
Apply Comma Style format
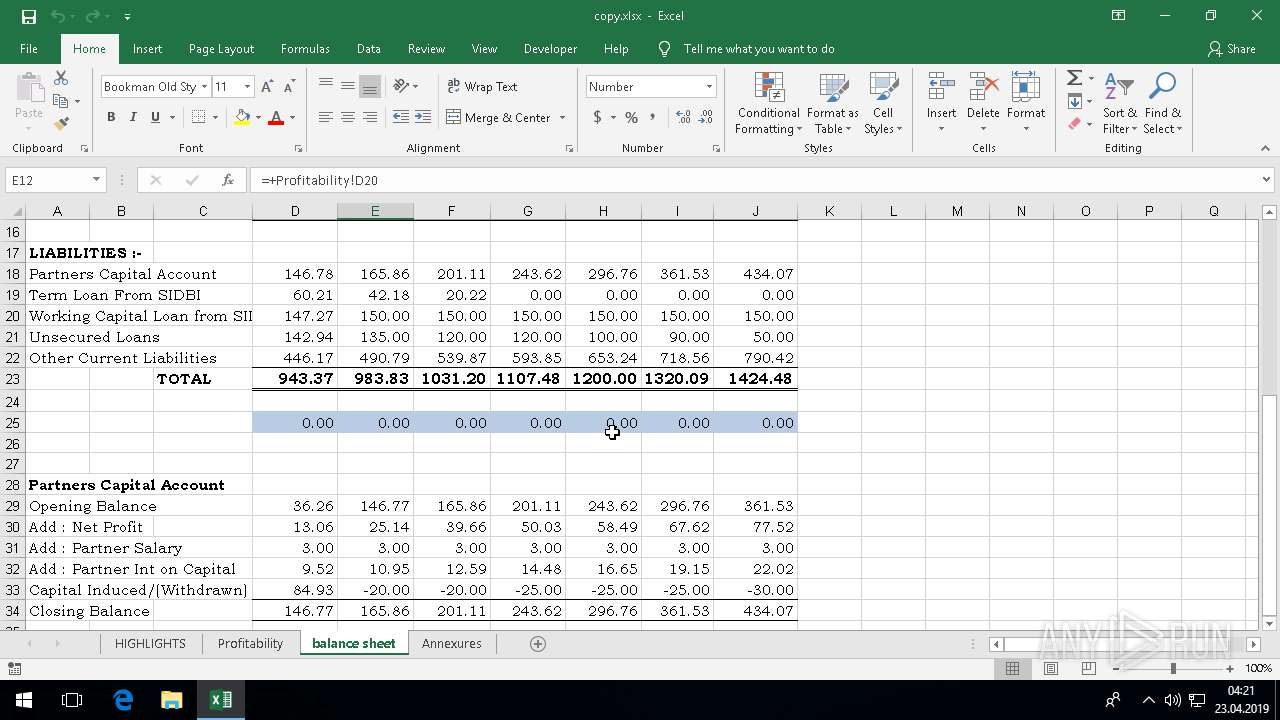(653, 117)
